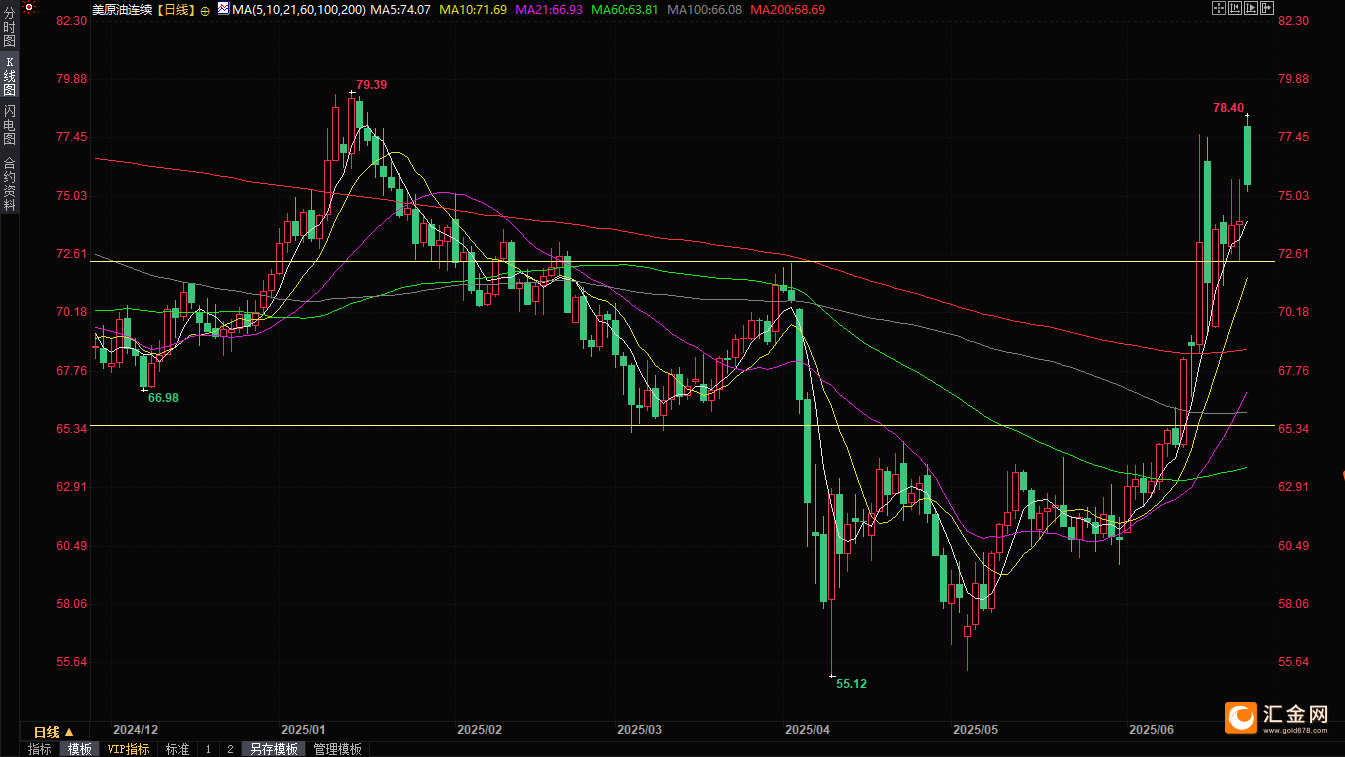Click the jump-to-start chart icon at top right
Screen dimensions: 1345x757
(x=1234, y=8)
